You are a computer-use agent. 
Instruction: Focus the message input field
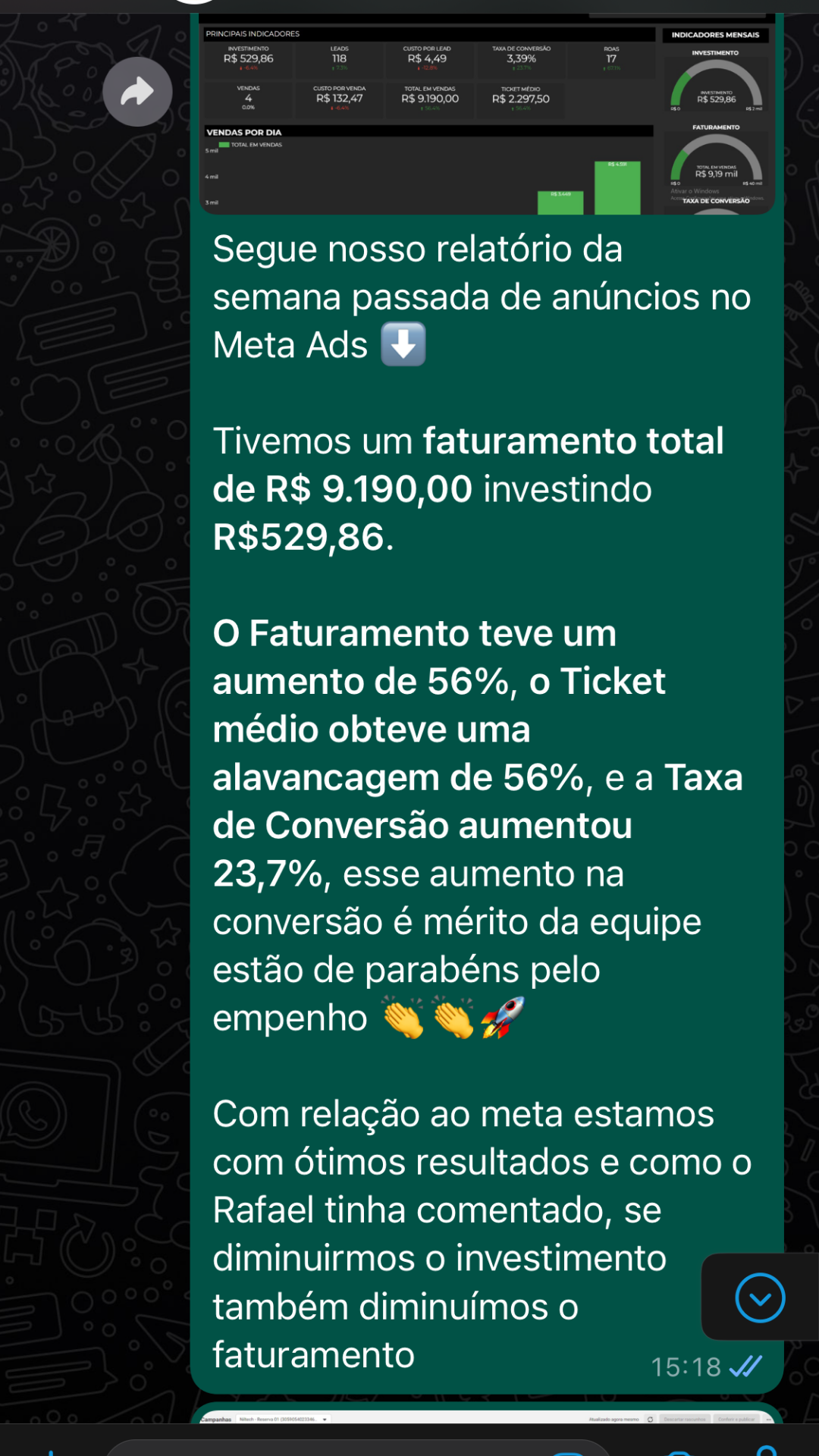(x=356, y=1447)
